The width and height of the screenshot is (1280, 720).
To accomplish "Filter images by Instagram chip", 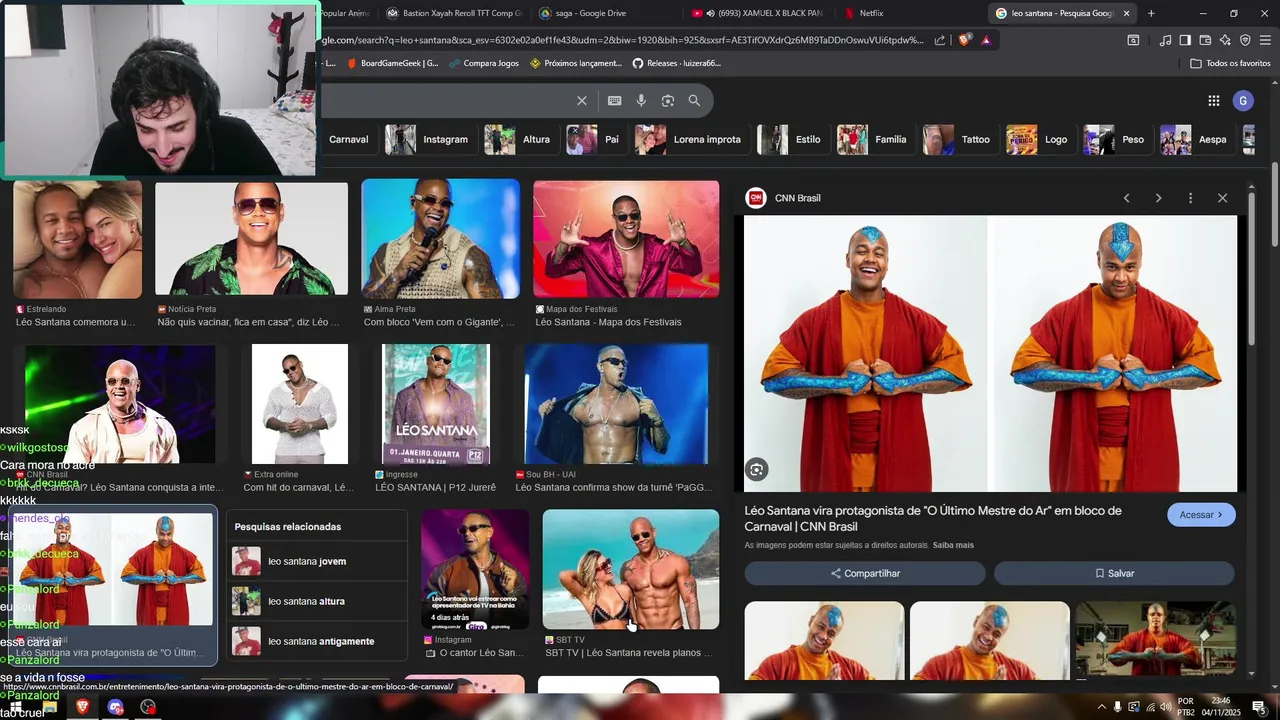I will coord(428,139).
